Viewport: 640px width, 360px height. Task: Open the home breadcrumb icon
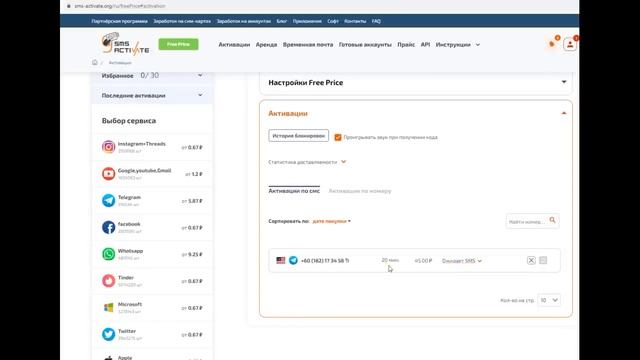[95, 62]
